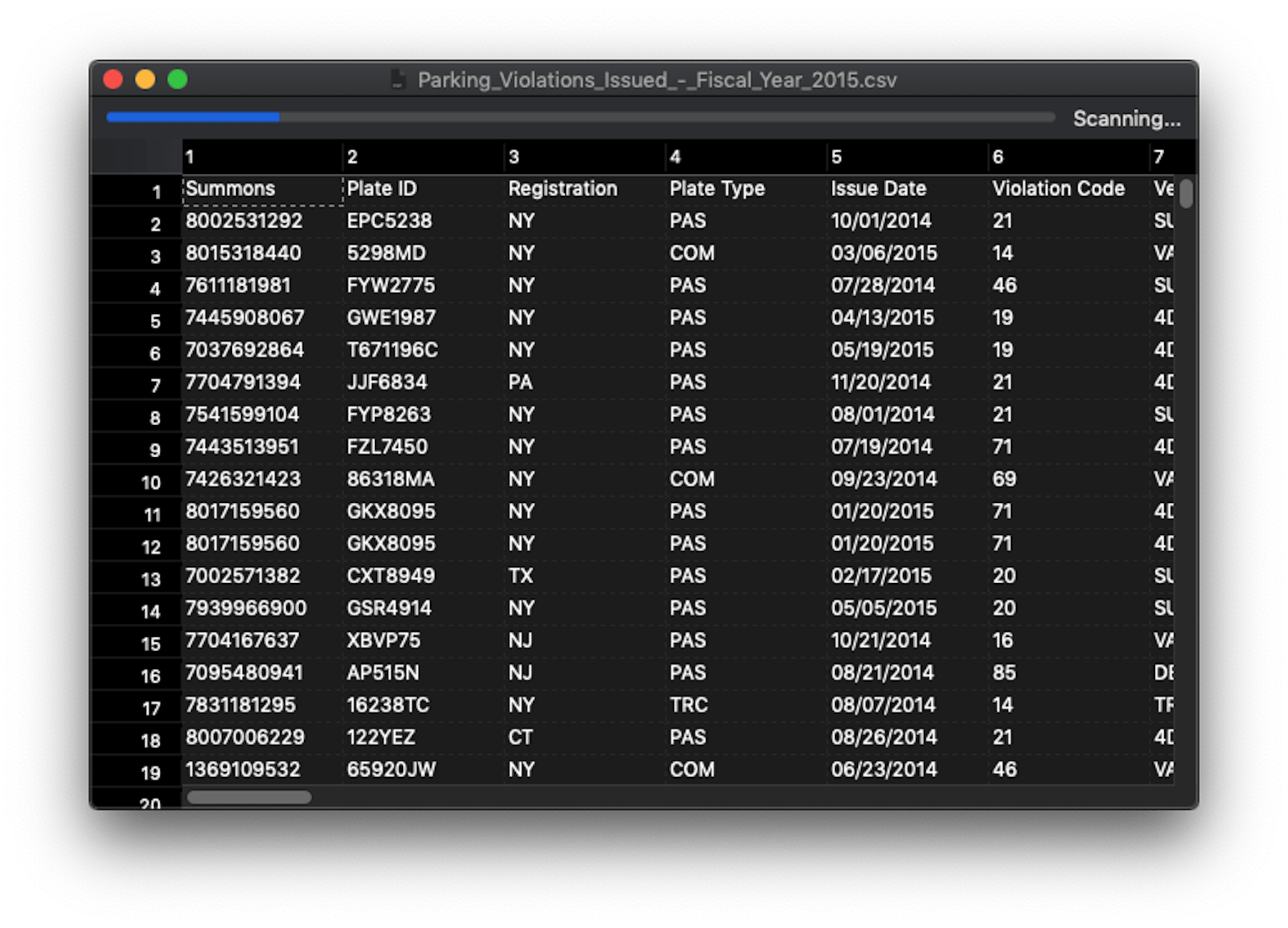This screenshot has height=928, width=1288.
Task: Click plate ID cell T671196C
Action: pyautogui.click(x=423, y=350)
